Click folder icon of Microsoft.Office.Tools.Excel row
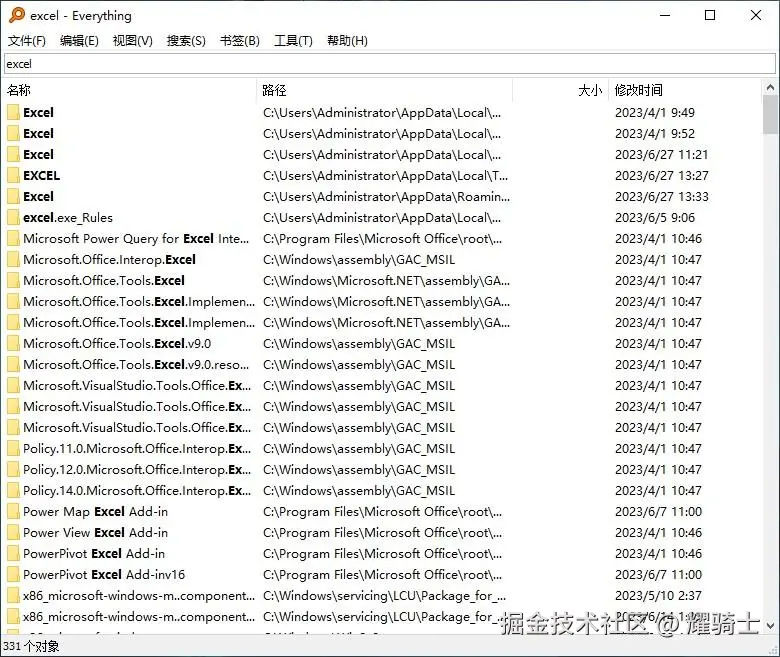This screenshot has width=780, height=657. (13, 281)
